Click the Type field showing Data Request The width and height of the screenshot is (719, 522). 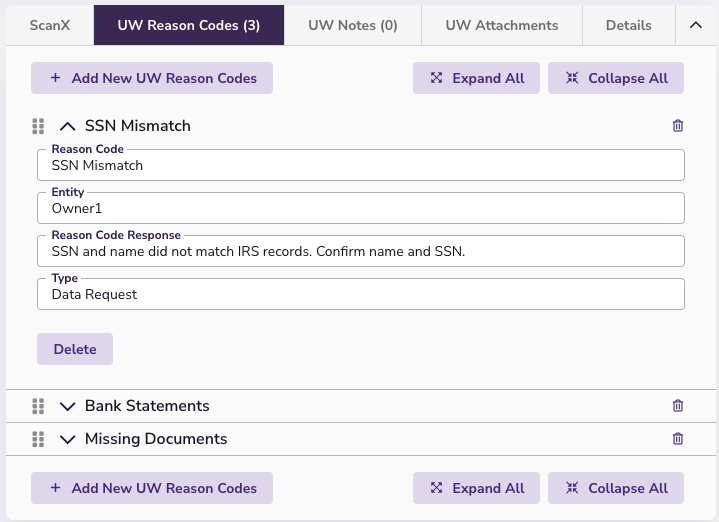(361, 294)
